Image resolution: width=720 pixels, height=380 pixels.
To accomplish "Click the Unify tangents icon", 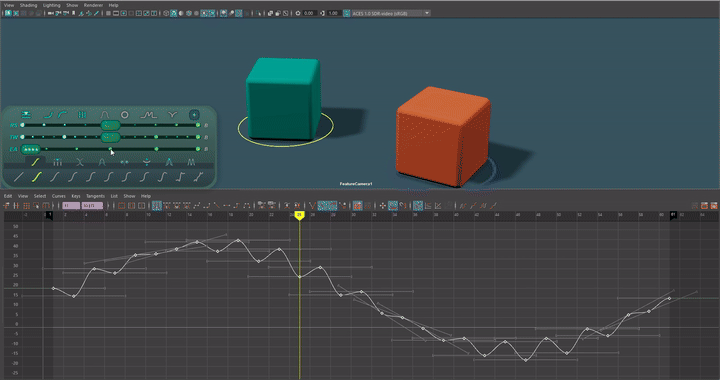I will point(297,206).
